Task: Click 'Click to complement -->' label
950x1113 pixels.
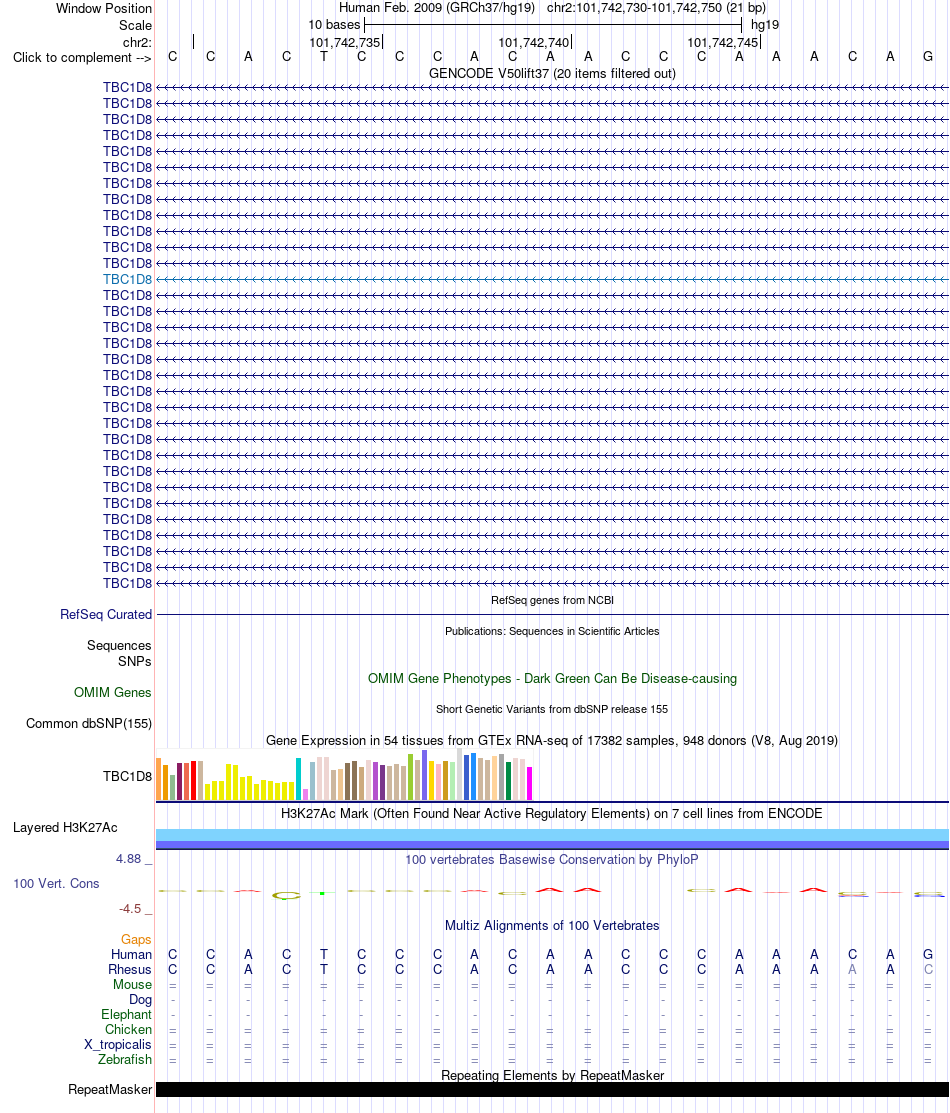Action: [82, 57]
